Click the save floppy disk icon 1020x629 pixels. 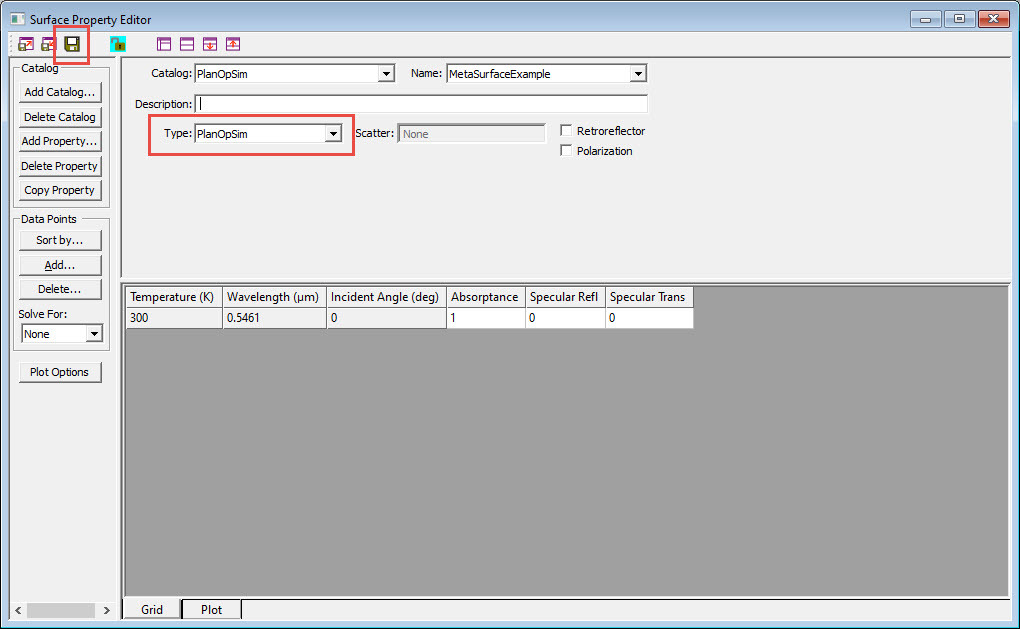[72, 44]
